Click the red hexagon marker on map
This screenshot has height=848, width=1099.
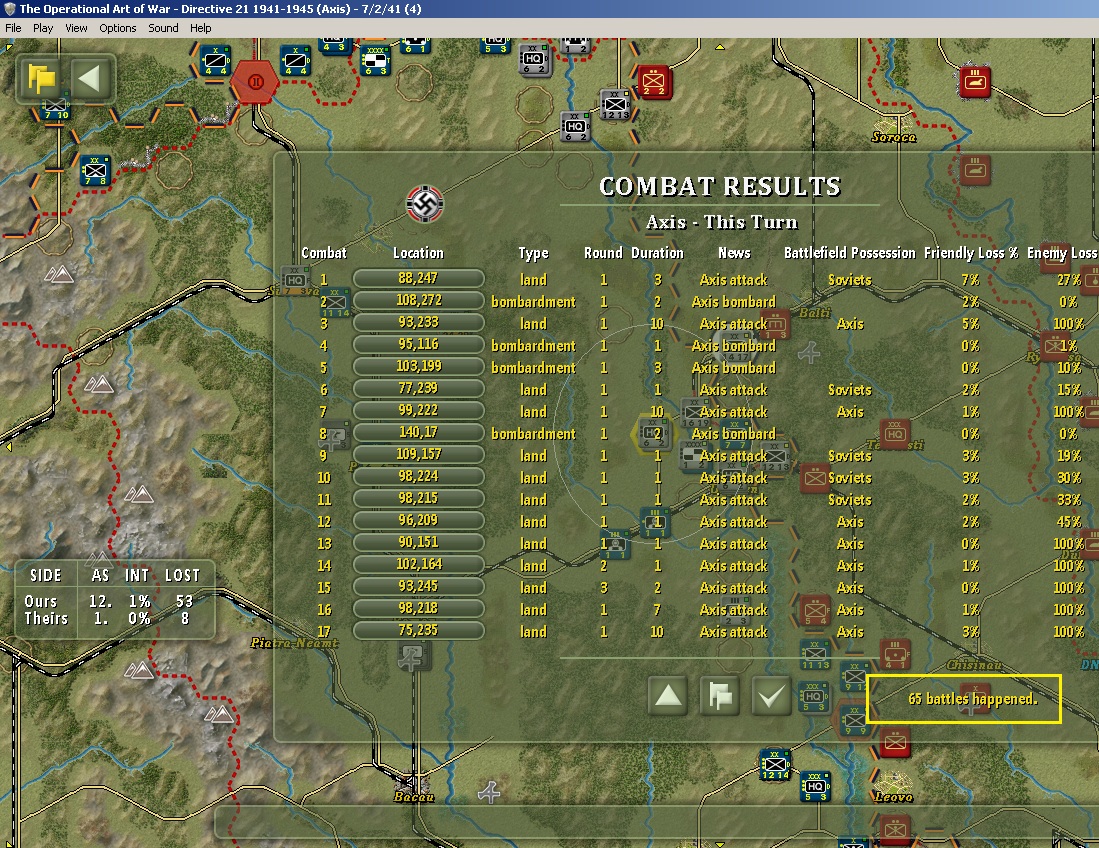255,82
